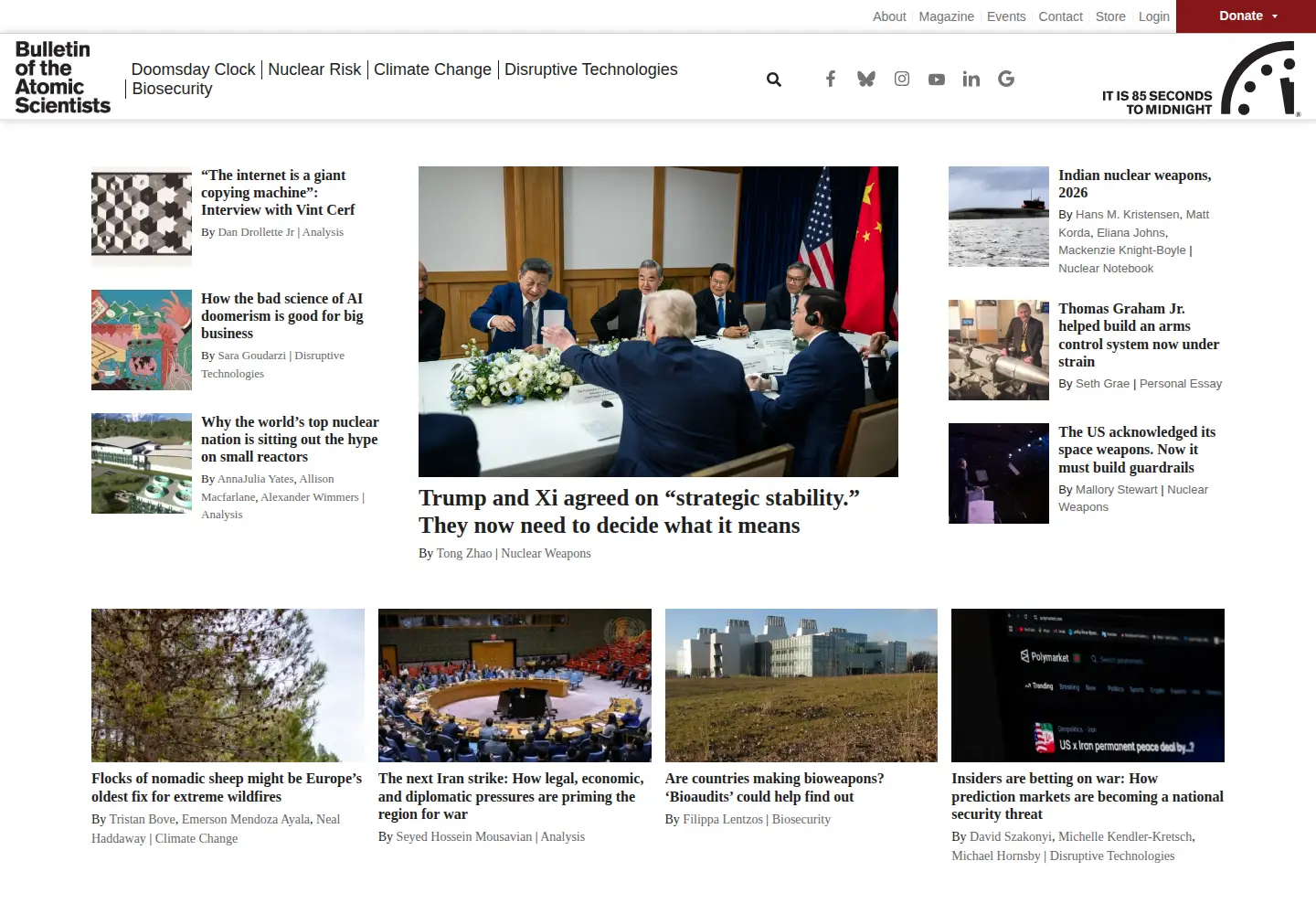The image size is (1316, 914).
Task: Open the site search magnifier icon
Action: coord(774,80)
